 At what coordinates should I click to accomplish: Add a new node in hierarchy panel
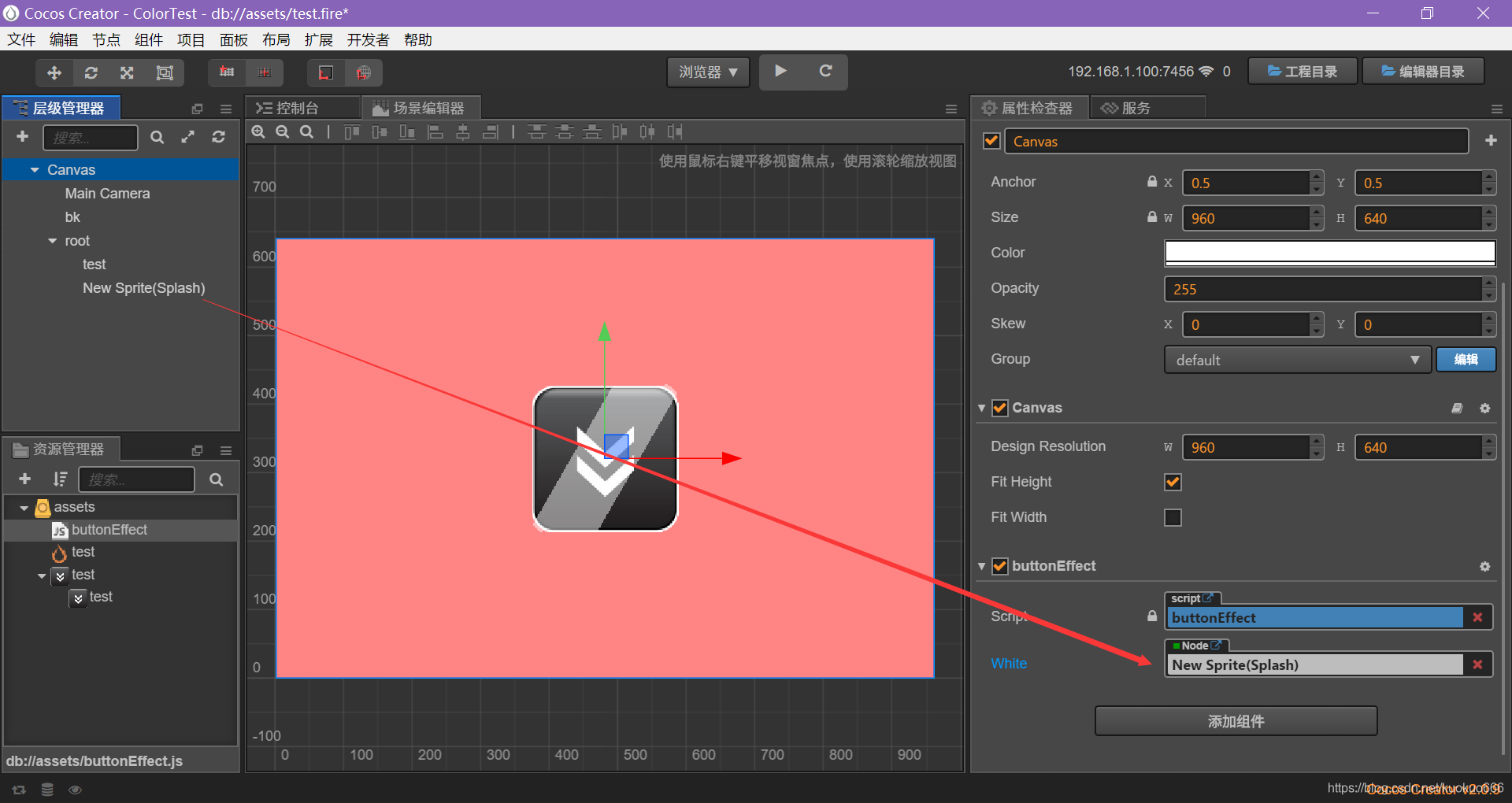pyautogui.click(x=23, y=136)
